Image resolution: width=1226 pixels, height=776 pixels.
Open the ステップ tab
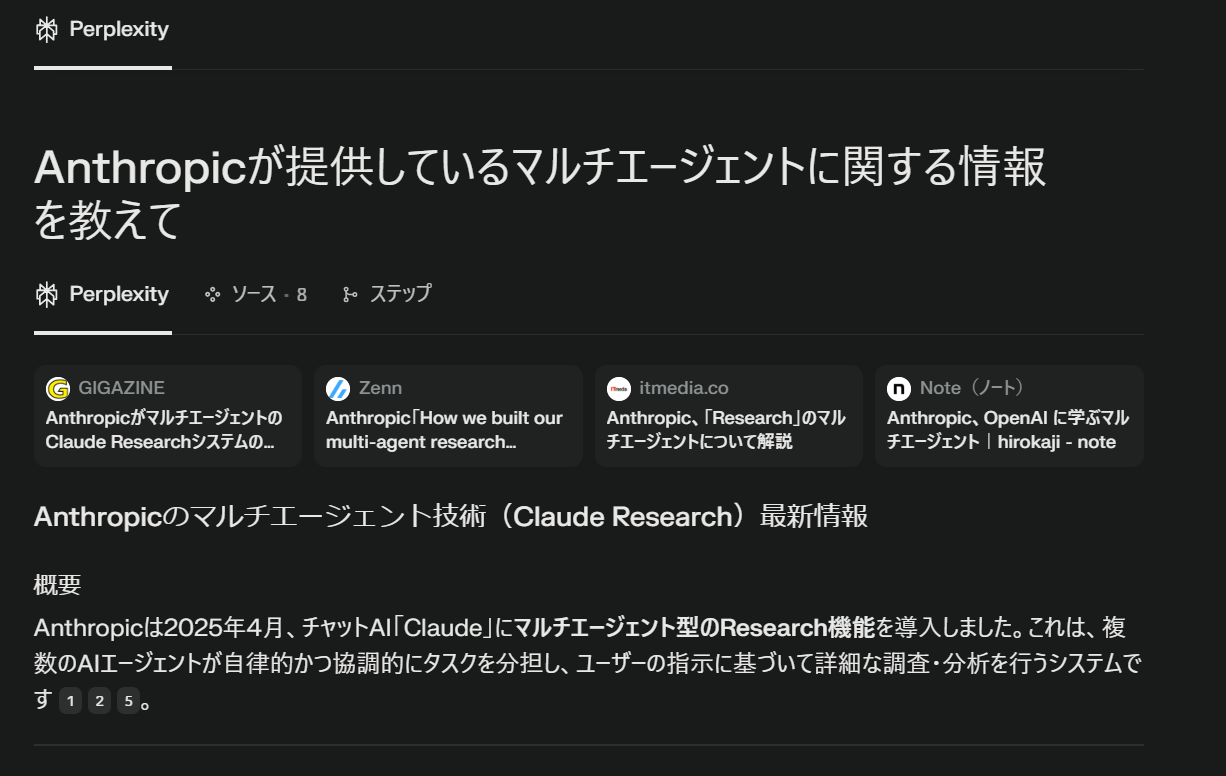pyautogui.click(x=386, y=295)
